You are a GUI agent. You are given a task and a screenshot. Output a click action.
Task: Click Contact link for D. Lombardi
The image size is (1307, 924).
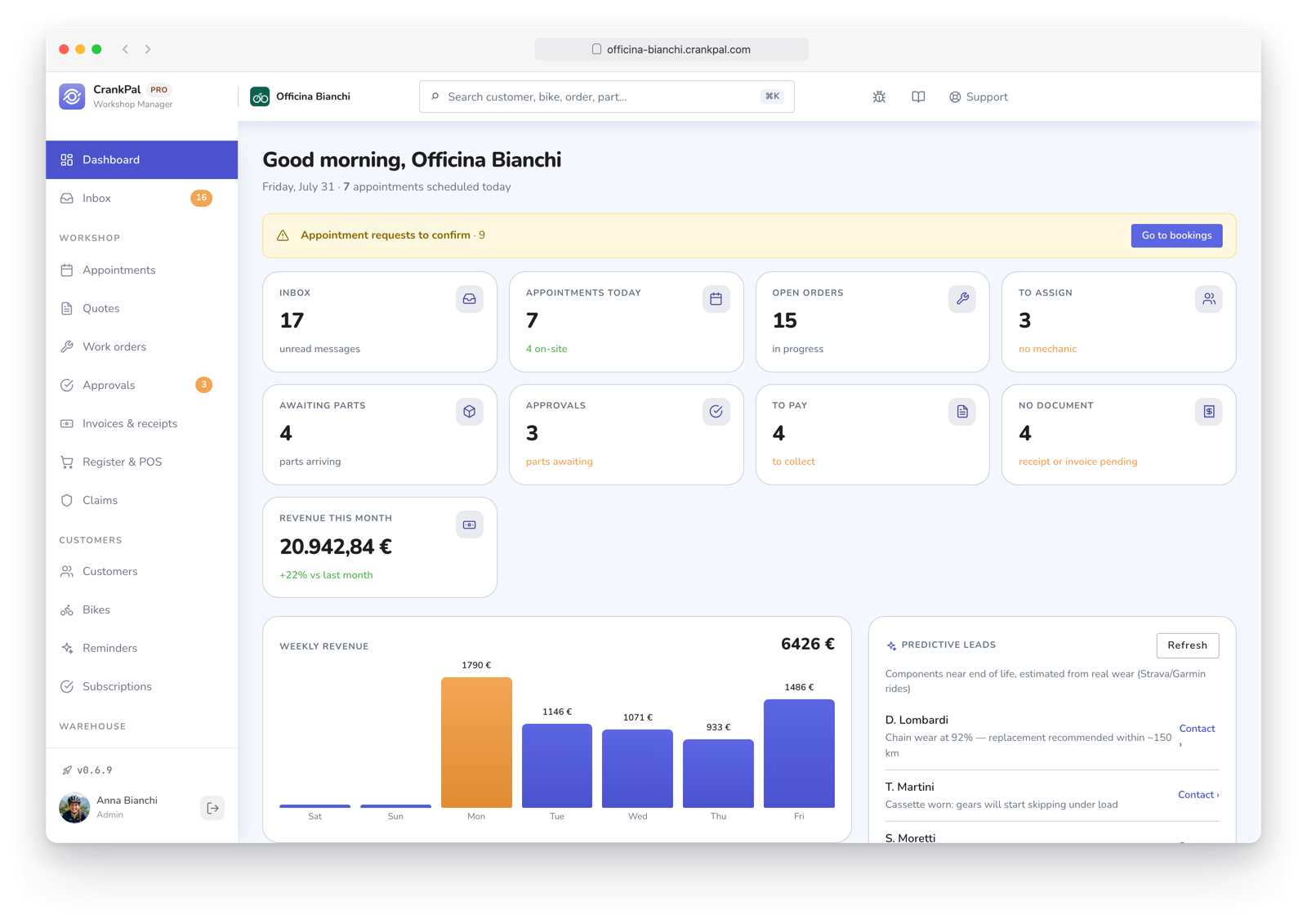point(1197,729)
